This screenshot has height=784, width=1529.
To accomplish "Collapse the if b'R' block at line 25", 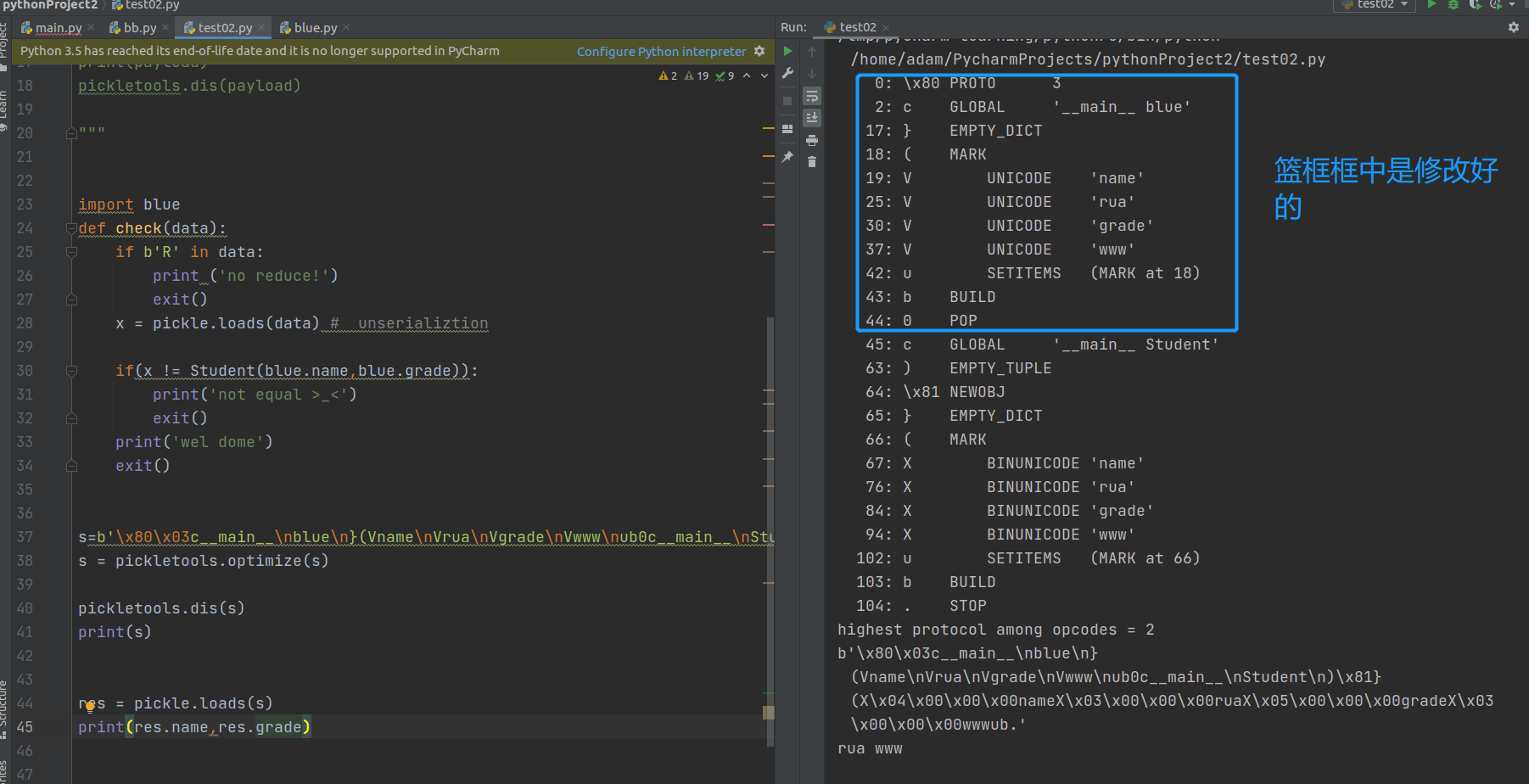I will (71, 252).
